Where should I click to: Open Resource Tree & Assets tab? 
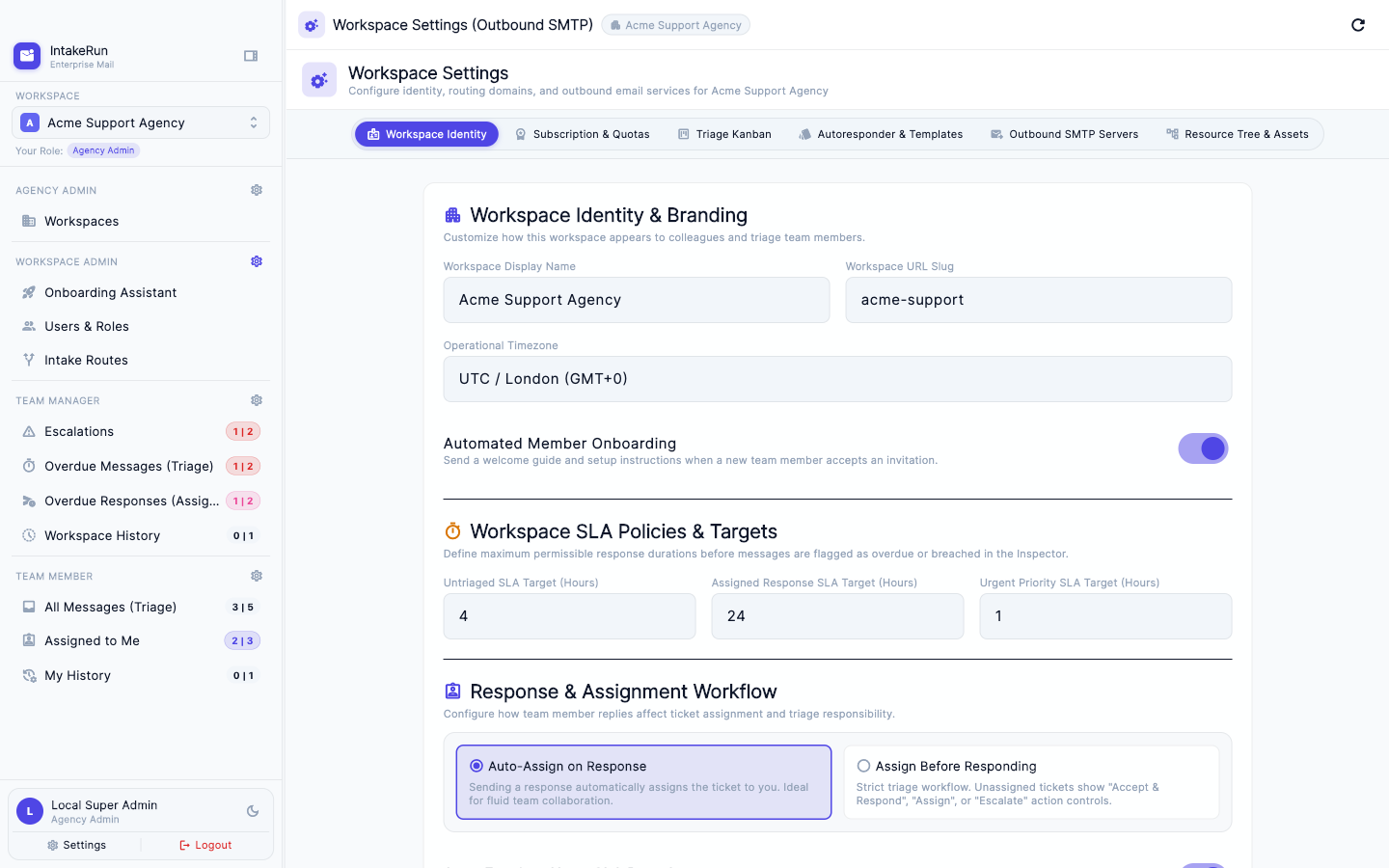coord(1238,134)
